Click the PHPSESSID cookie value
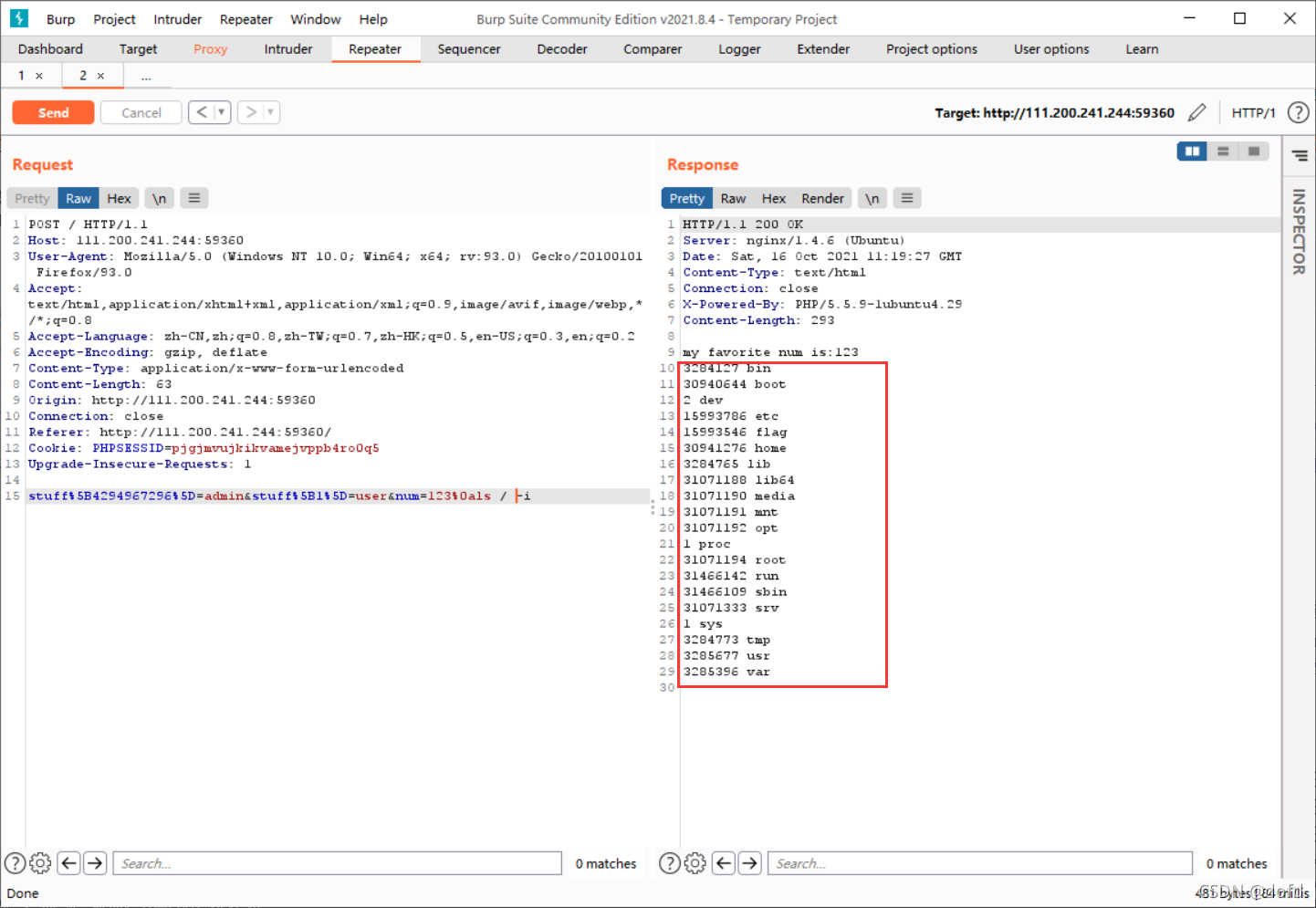 (276, 448)
